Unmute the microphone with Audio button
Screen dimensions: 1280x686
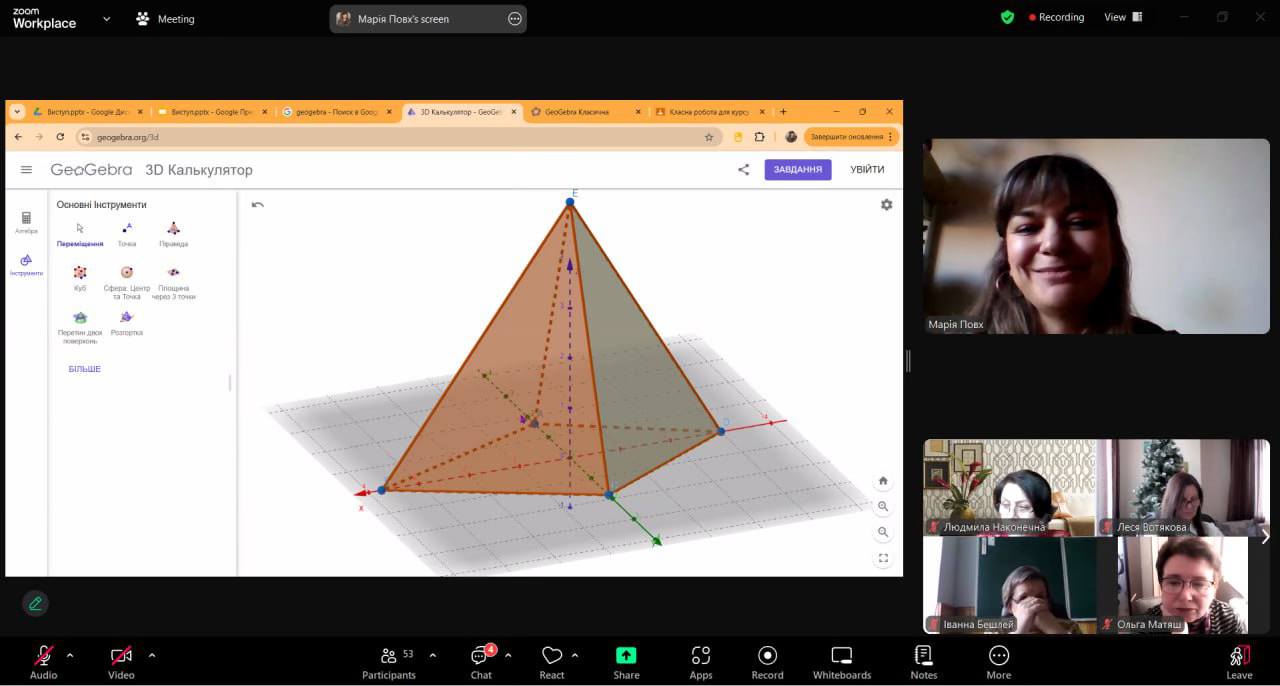click(x=43, y=656)
